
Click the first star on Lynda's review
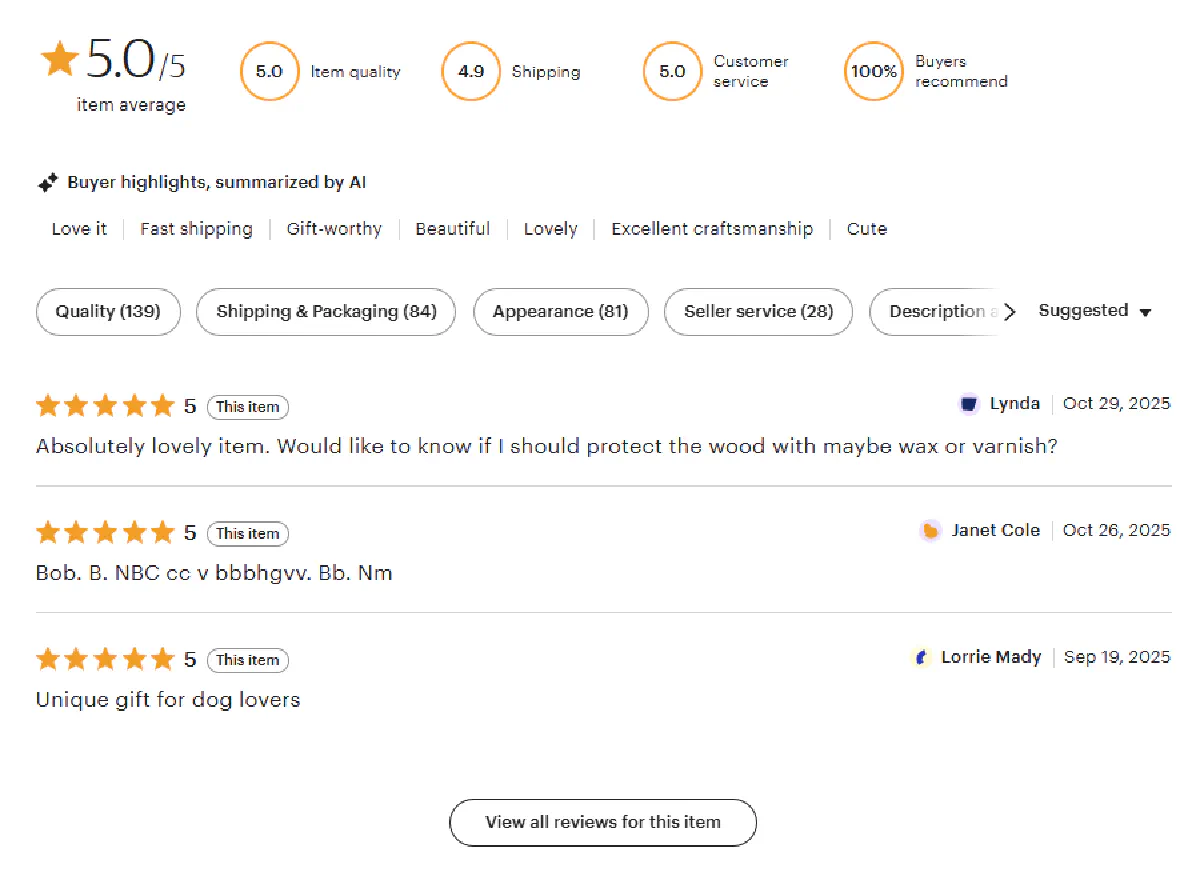[47, 405]
